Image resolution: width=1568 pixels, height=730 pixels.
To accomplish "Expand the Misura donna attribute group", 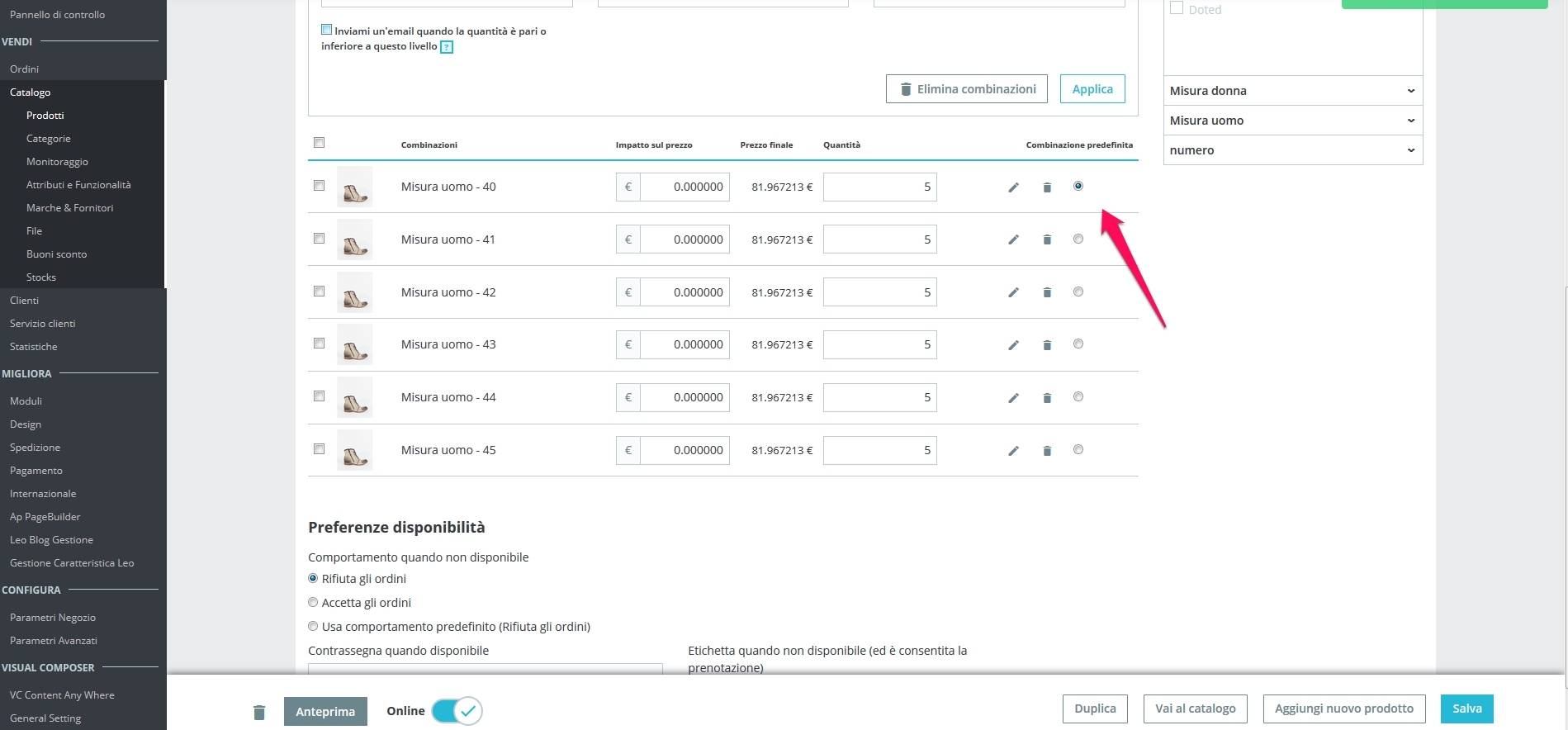I will point(1293,91).
